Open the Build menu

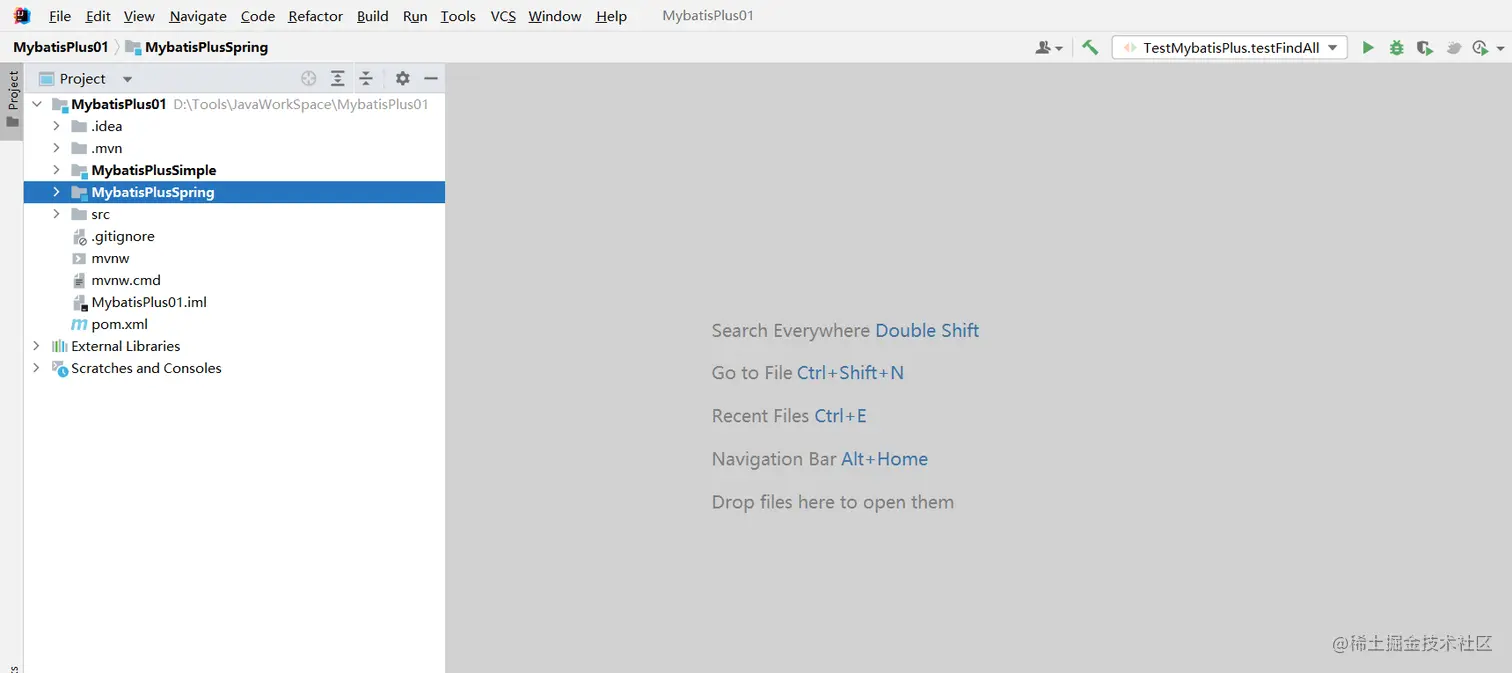(372, 16)
